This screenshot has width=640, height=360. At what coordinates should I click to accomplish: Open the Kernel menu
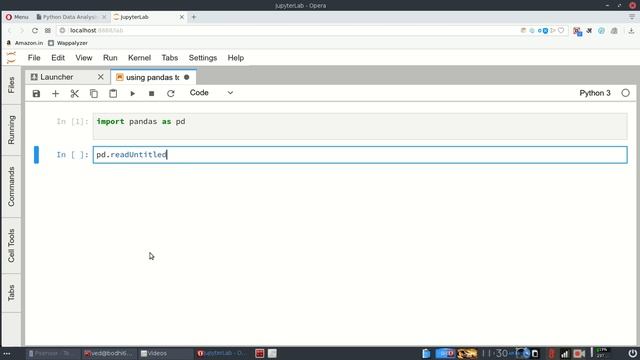click(x=139, y=58)
